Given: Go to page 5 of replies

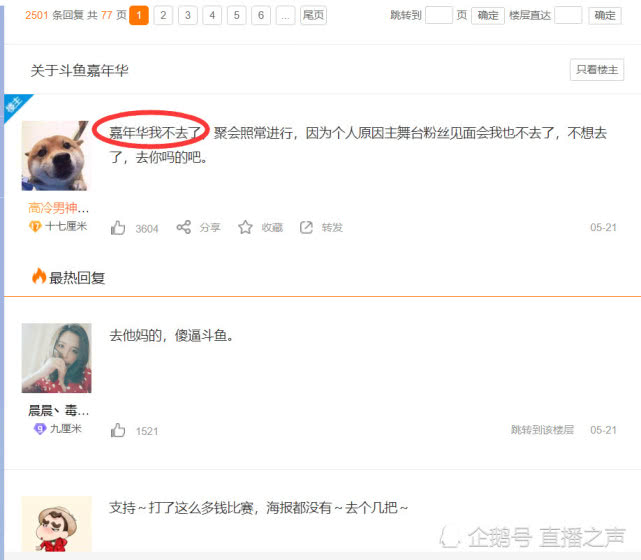Looking at the screenshot, I should (x=237, y=16).
